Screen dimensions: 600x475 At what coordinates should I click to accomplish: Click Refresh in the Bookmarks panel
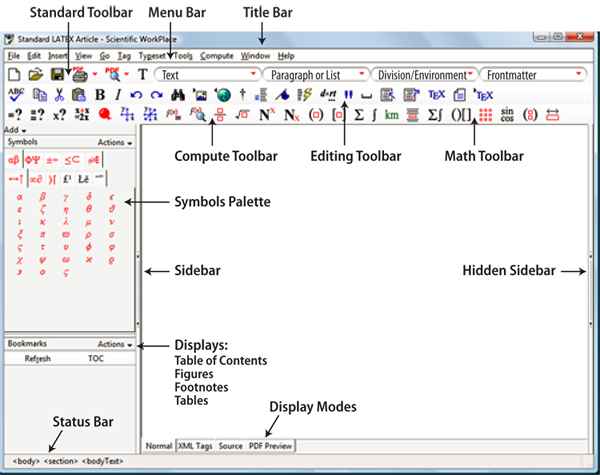click(38, 357)
